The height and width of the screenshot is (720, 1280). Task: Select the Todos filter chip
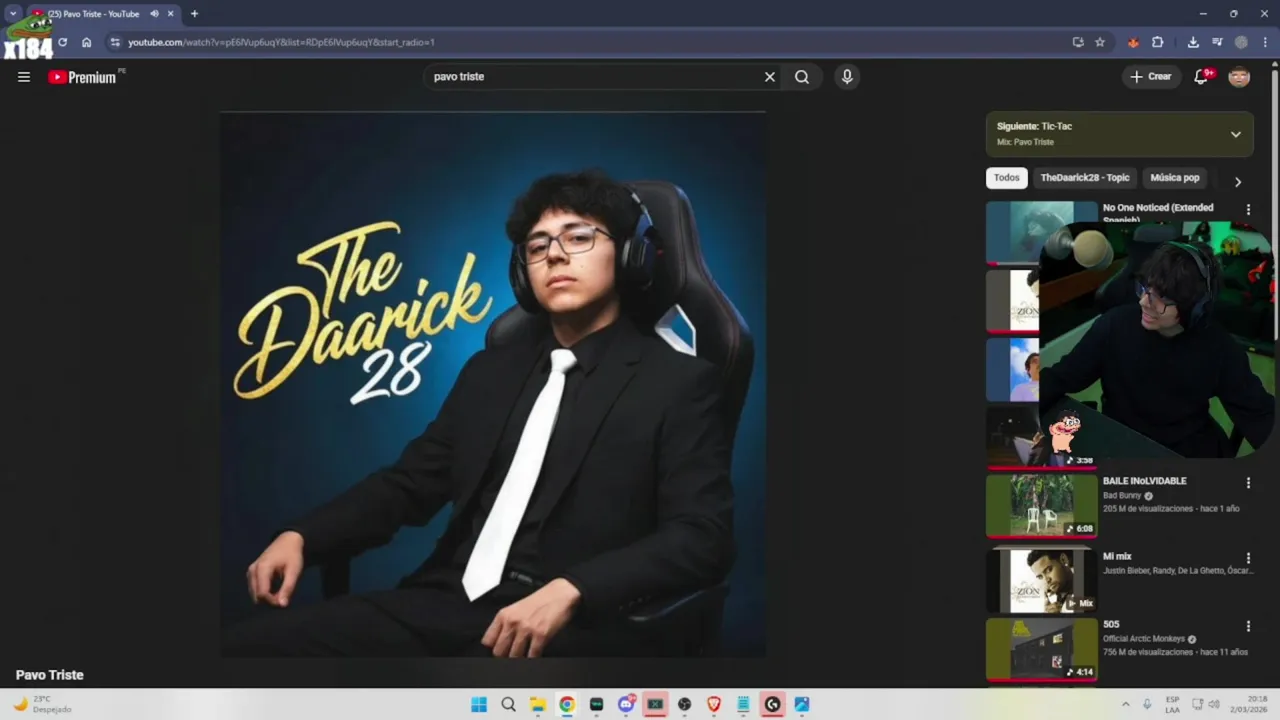coord(1007,178)
